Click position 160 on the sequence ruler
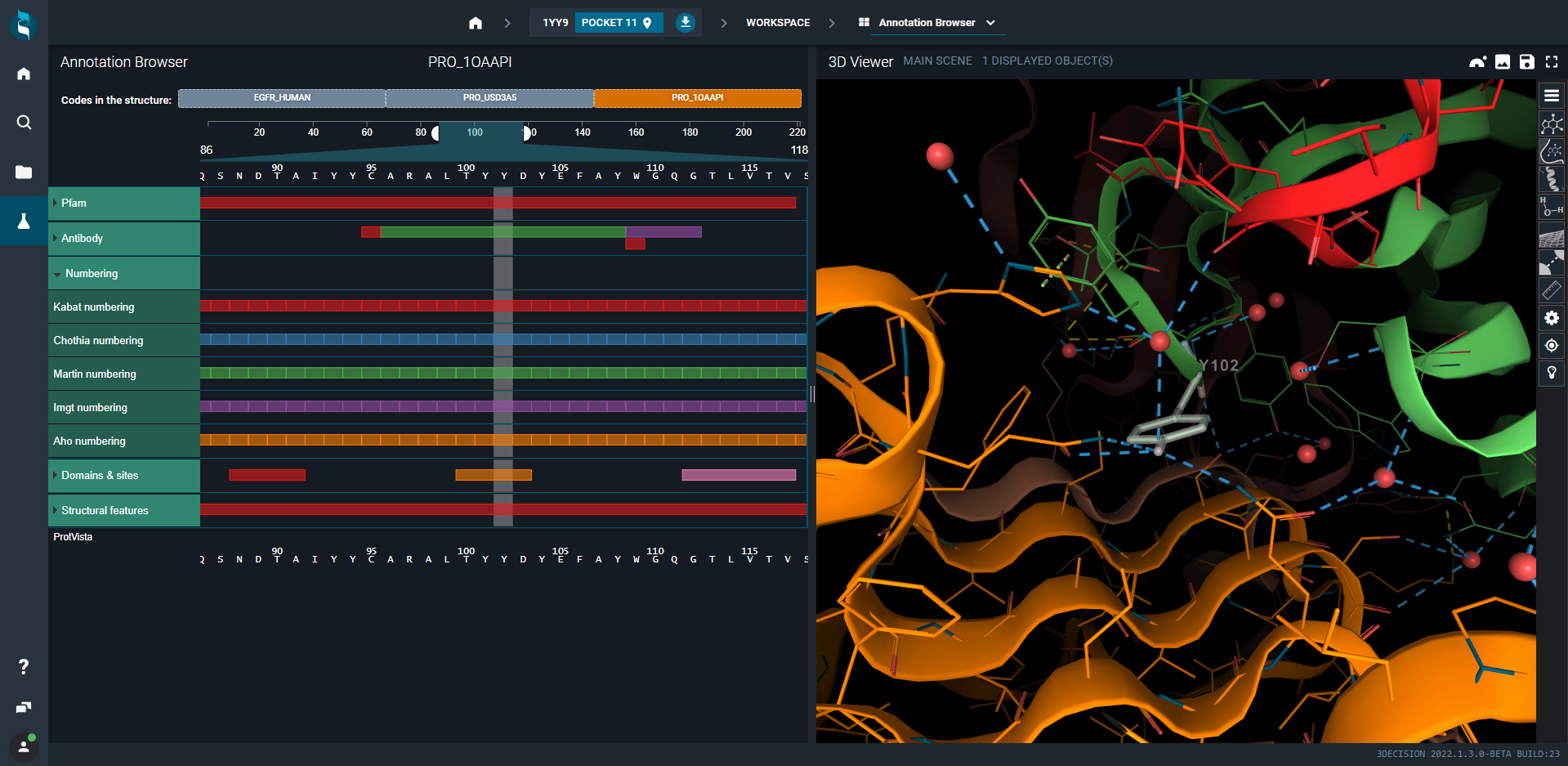The height and width of the screenshot is (766, 1568). tap(636, 132)
